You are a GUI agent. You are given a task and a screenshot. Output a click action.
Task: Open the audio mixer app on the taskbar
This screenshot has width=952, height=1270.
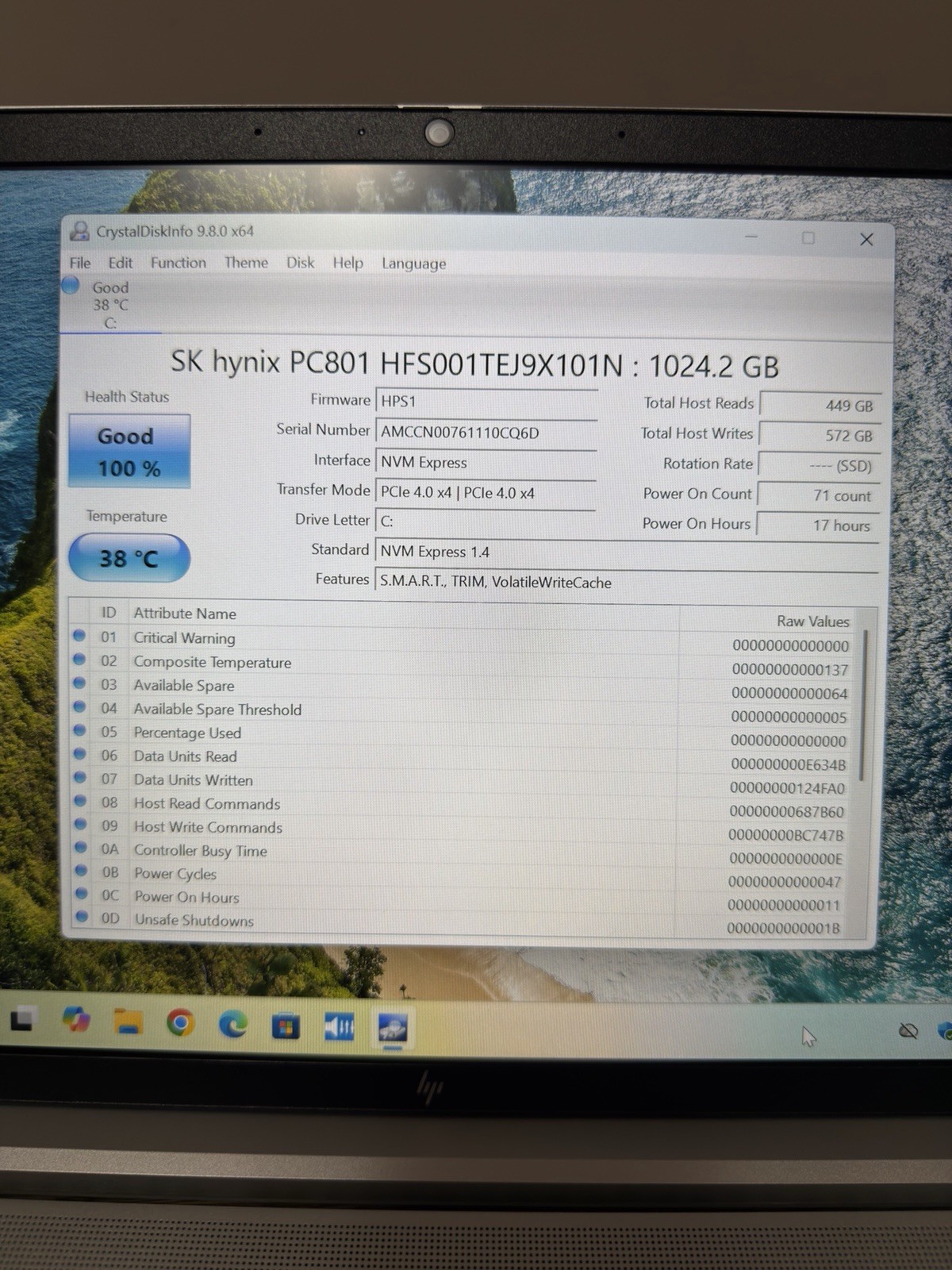click(340, 1028)
